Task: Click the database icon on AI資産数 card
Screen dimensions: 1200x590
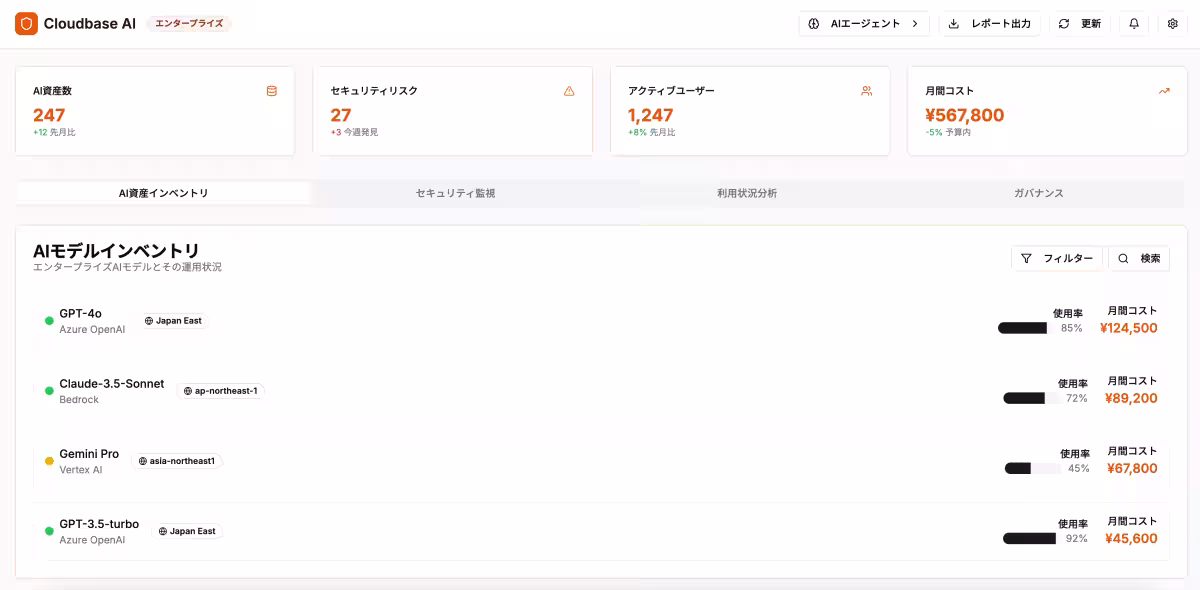Action: (272, 91)
